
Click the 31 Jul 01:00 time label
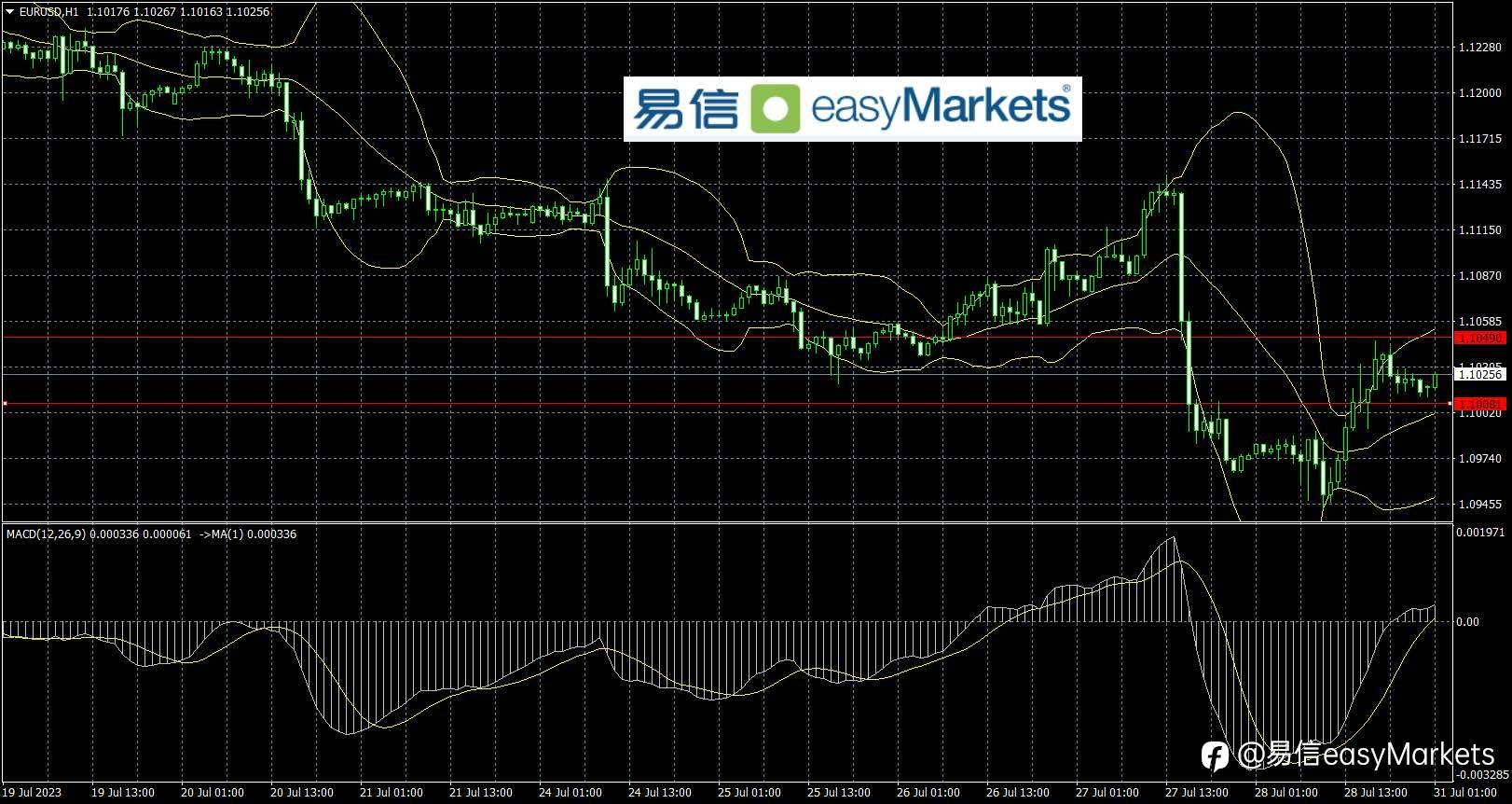tap(1465, 793)
